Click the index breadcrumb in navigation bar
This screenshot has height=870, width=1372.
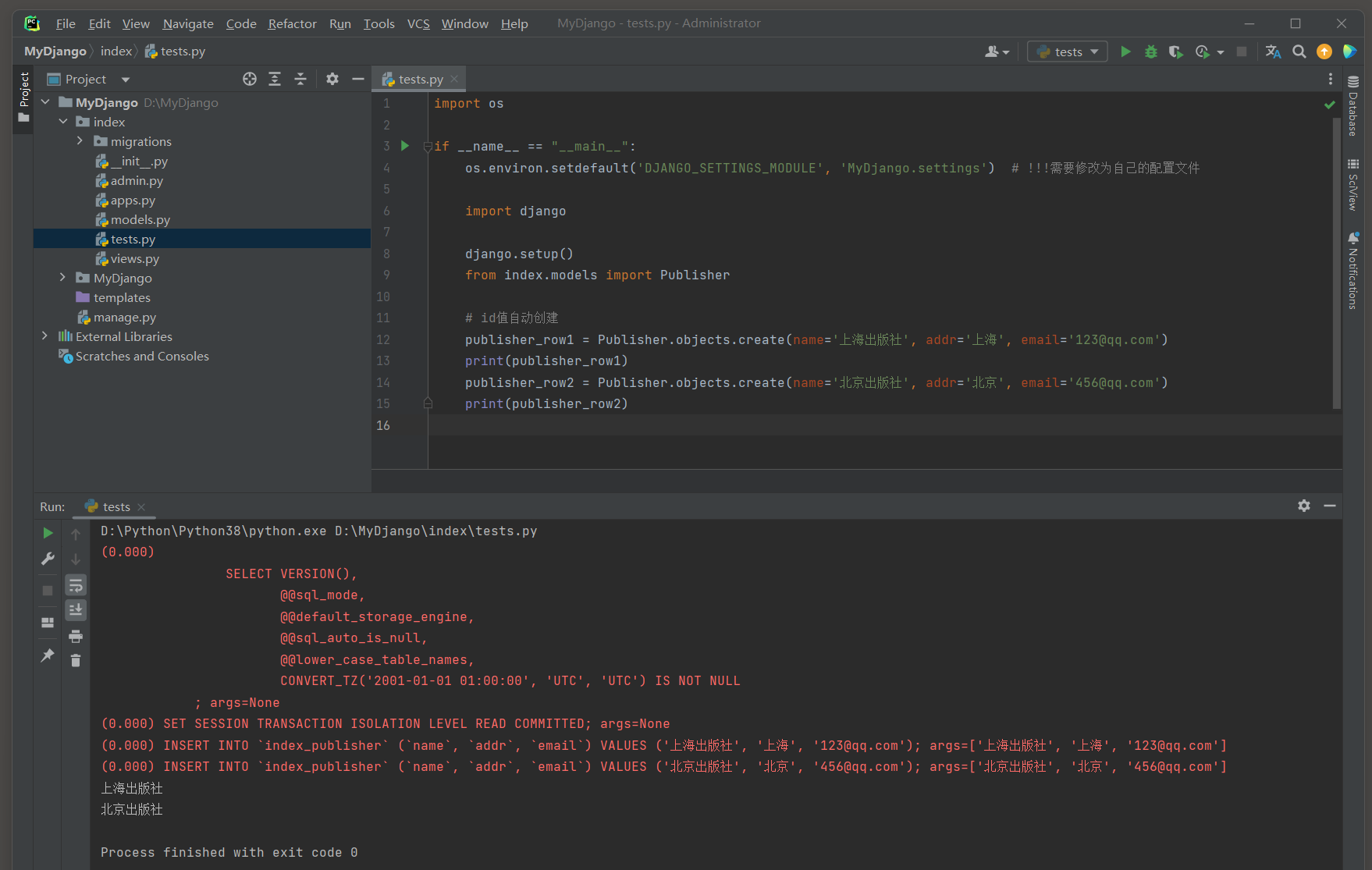coord(116,51)
